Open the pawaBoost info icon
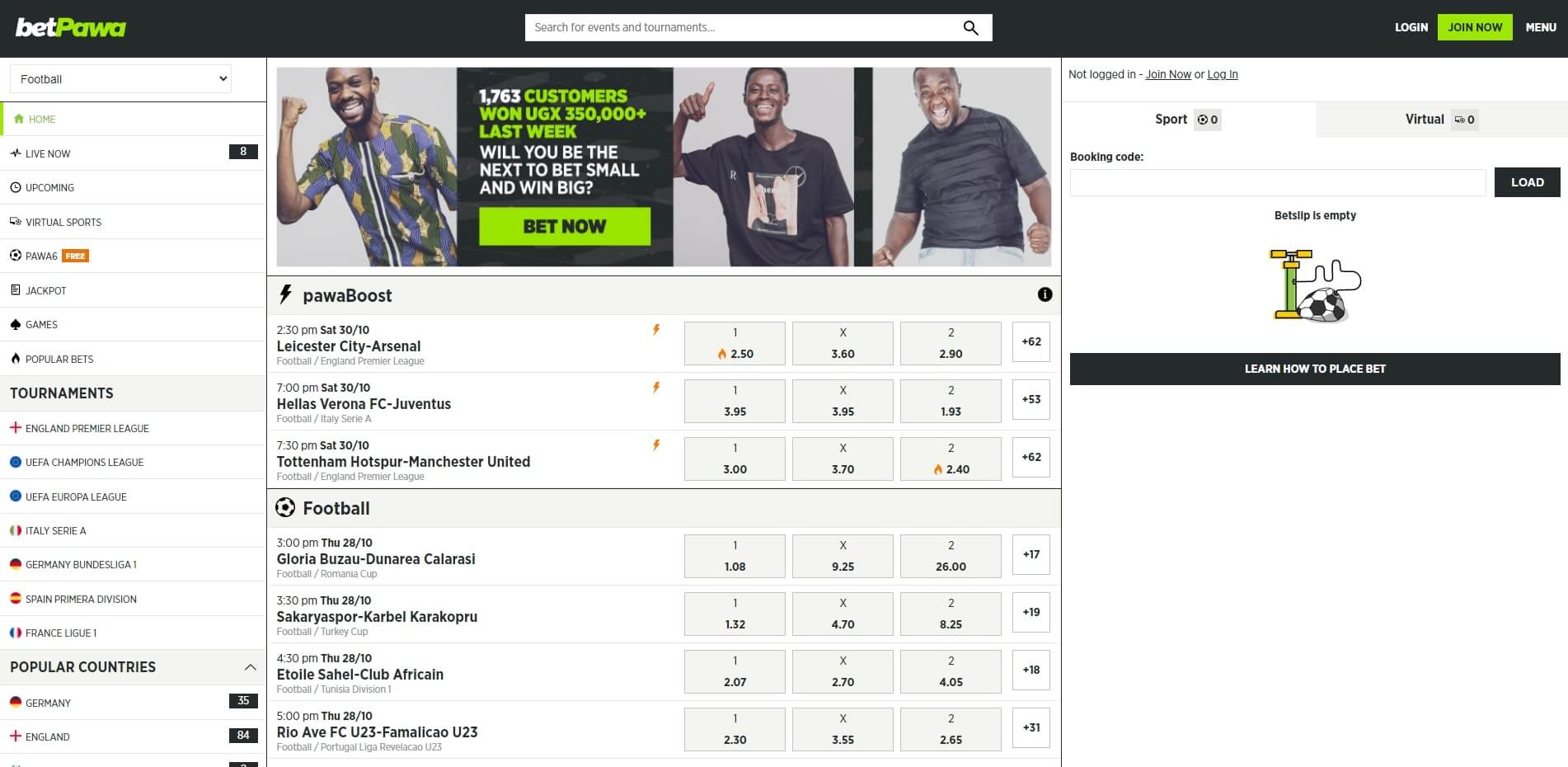Image resolution: width=1568 pixels, height=767 pixels. click(x=1045, y=294)
